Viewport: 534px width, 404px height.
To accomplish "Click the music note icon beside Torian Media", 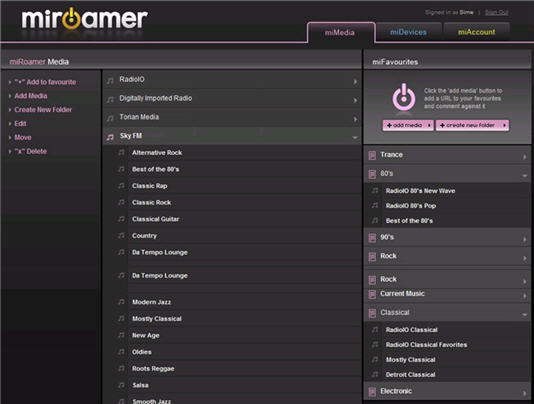I will (x=110, y=118).
